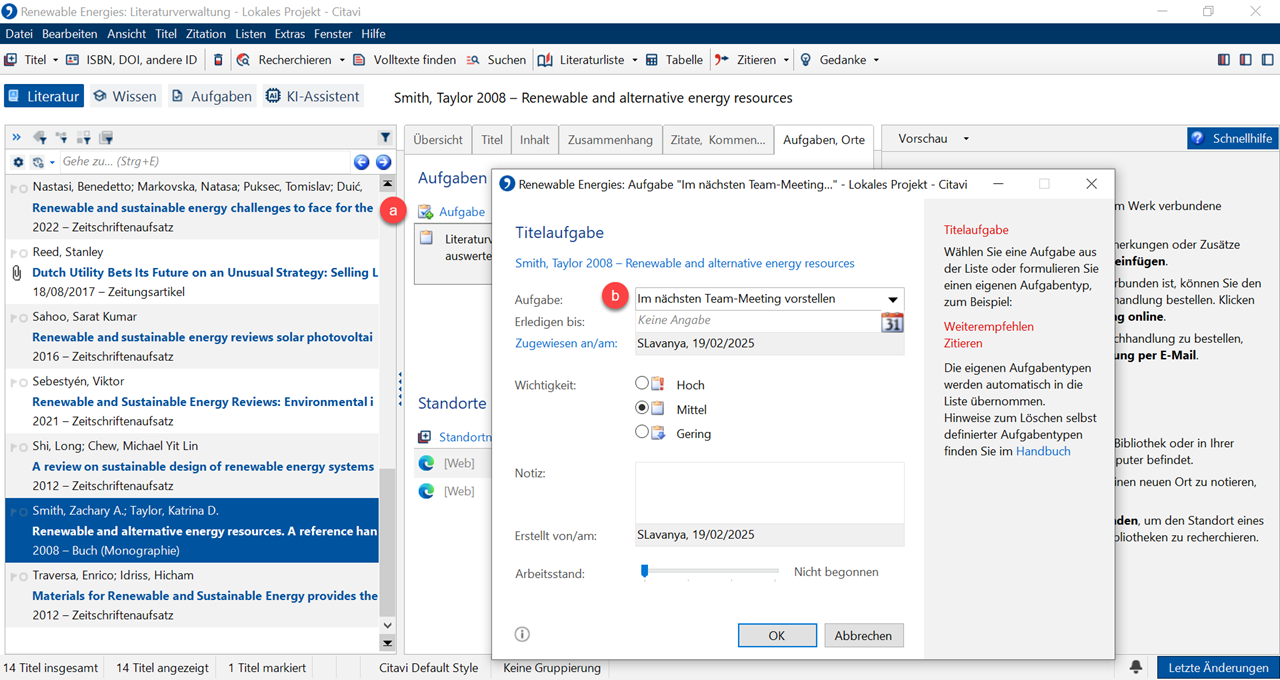The height and width of the screenshot is (680, 1280).
Task: Expand the Aufgabe combo box dropdown
Action: coord(892,299)
